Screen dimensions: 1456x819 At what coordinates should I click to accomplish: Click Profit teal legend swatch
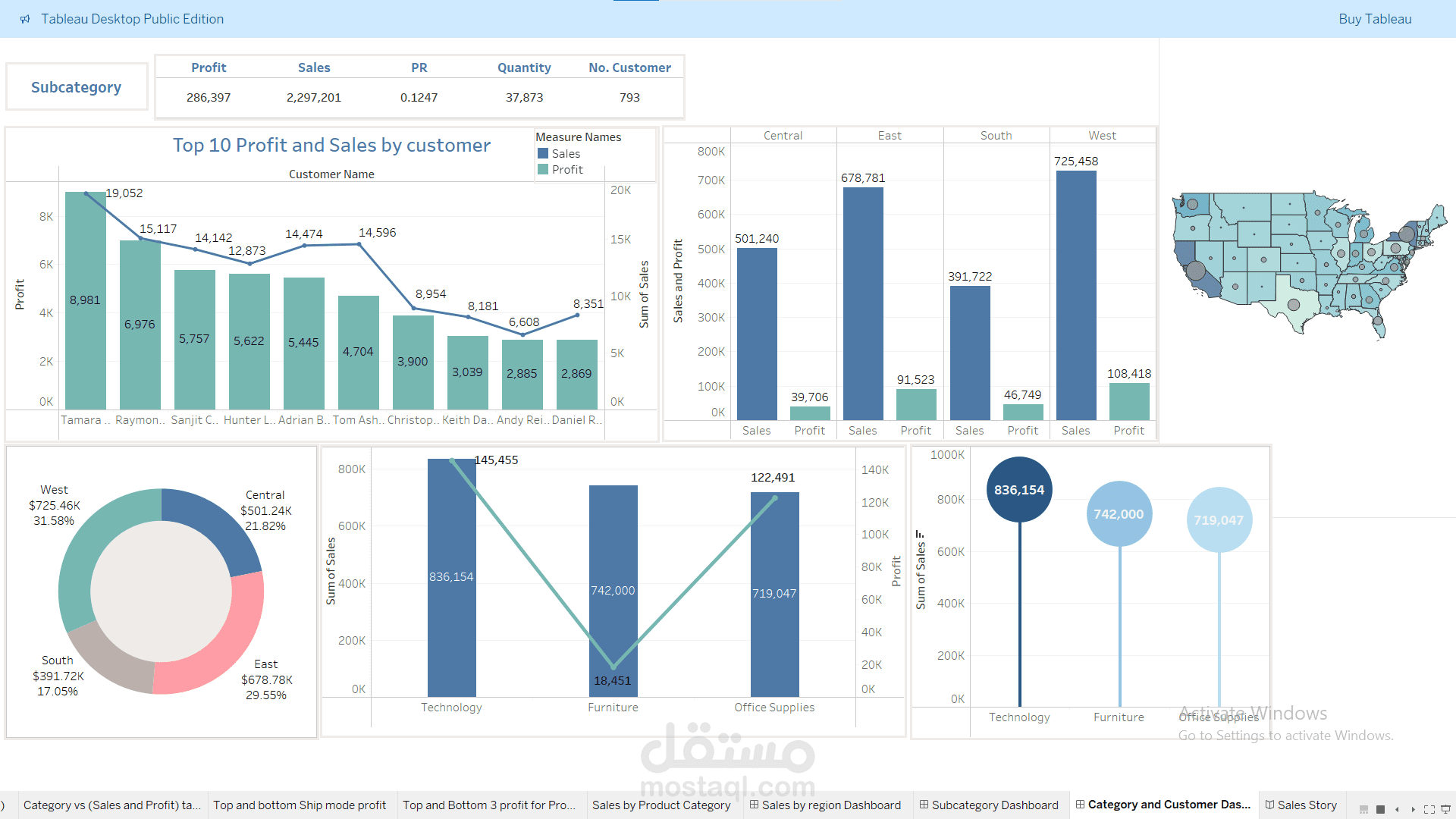pyautogui.click(x=543, y=169)
